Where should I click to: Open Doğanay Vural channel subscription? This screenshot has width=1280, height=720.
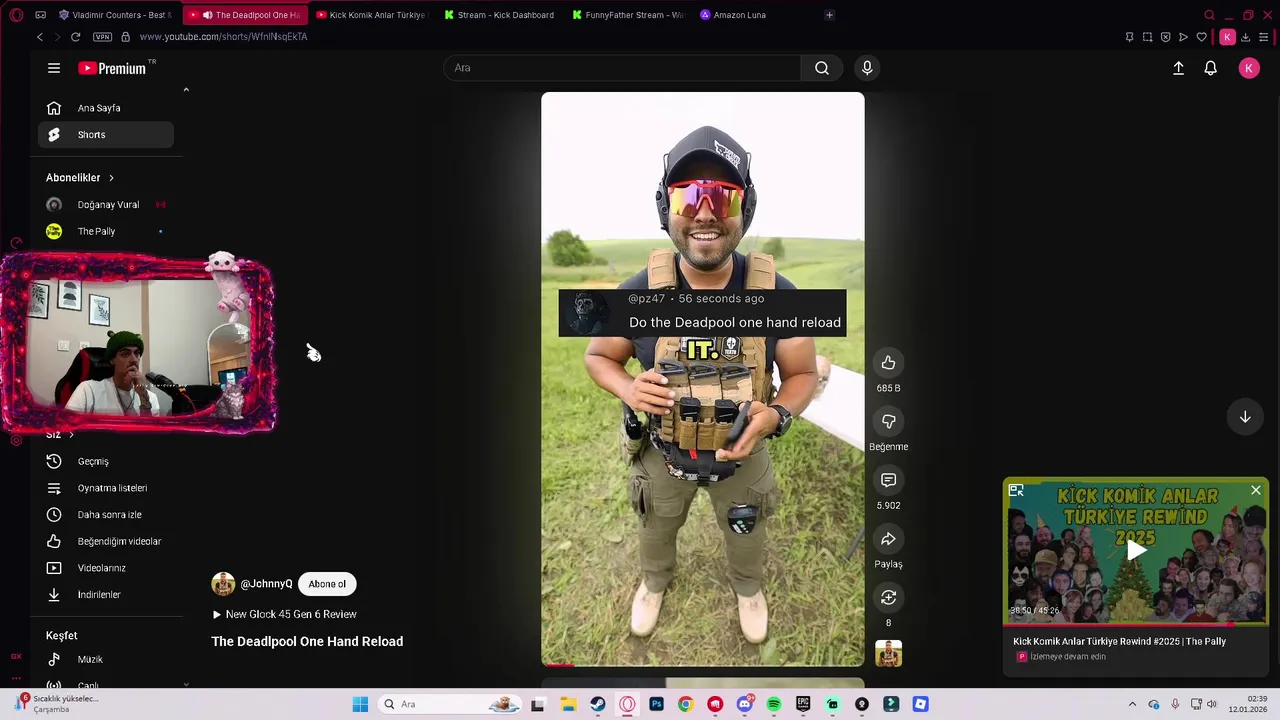106,205
